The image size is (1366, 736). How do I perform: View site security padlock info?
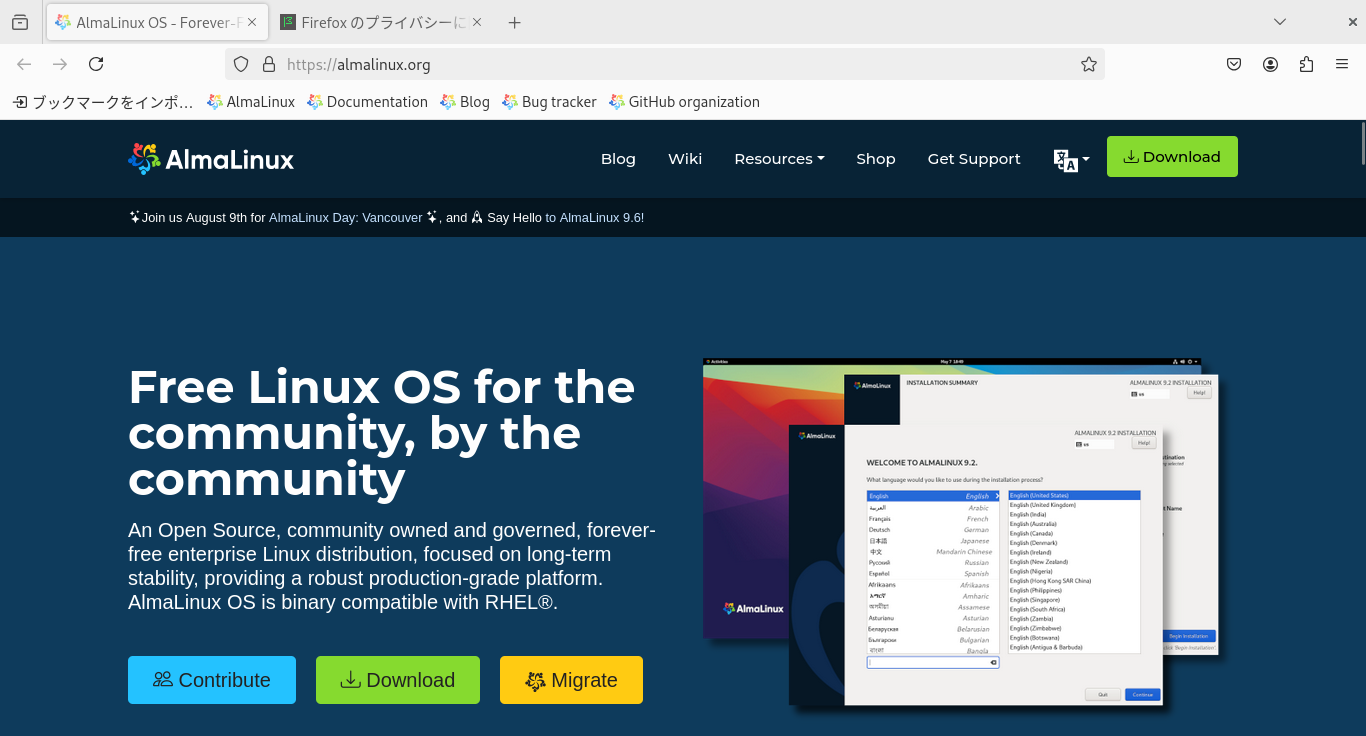coord(268,64)
